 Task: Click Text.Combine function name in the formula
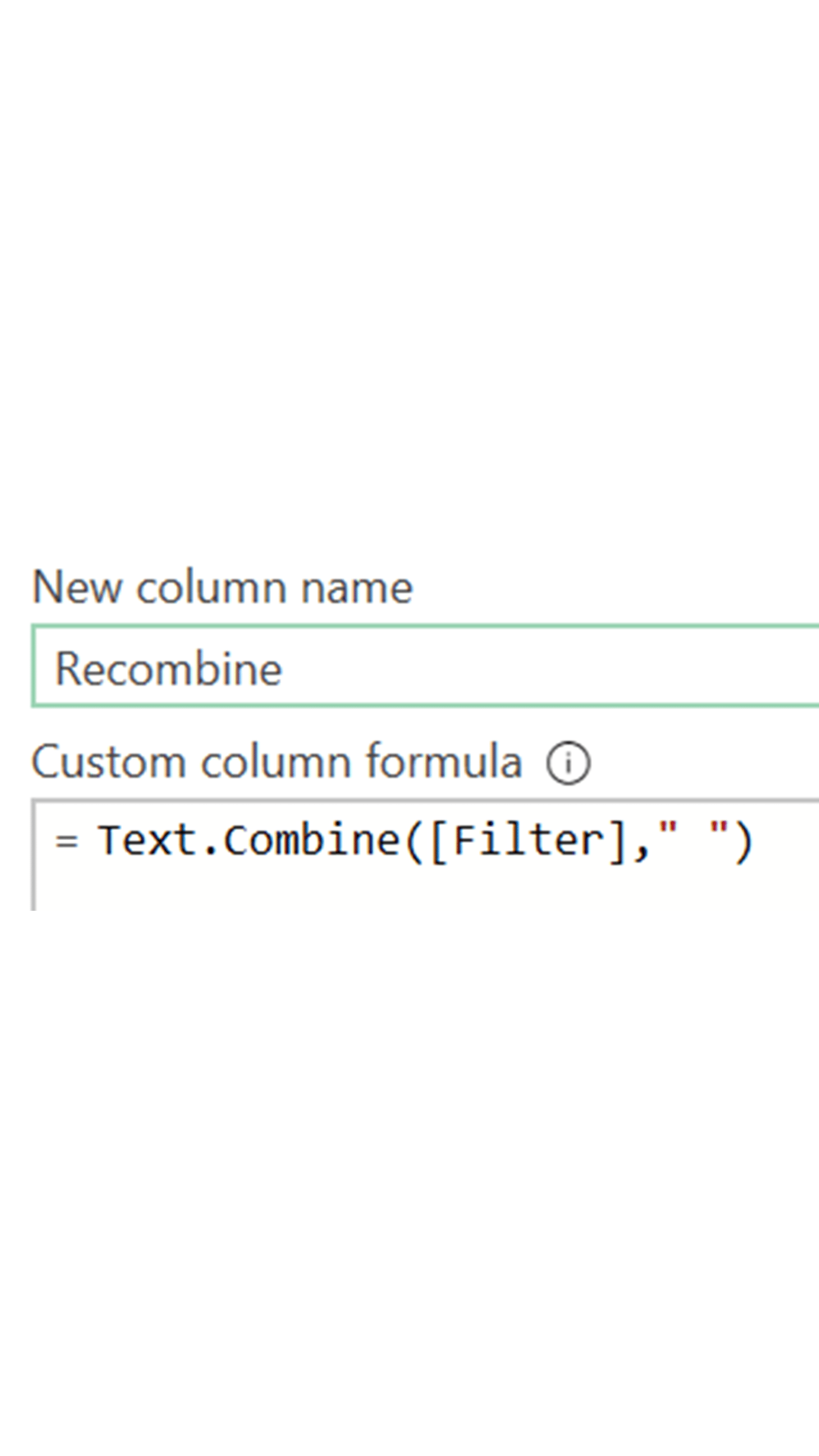(249, 840)
